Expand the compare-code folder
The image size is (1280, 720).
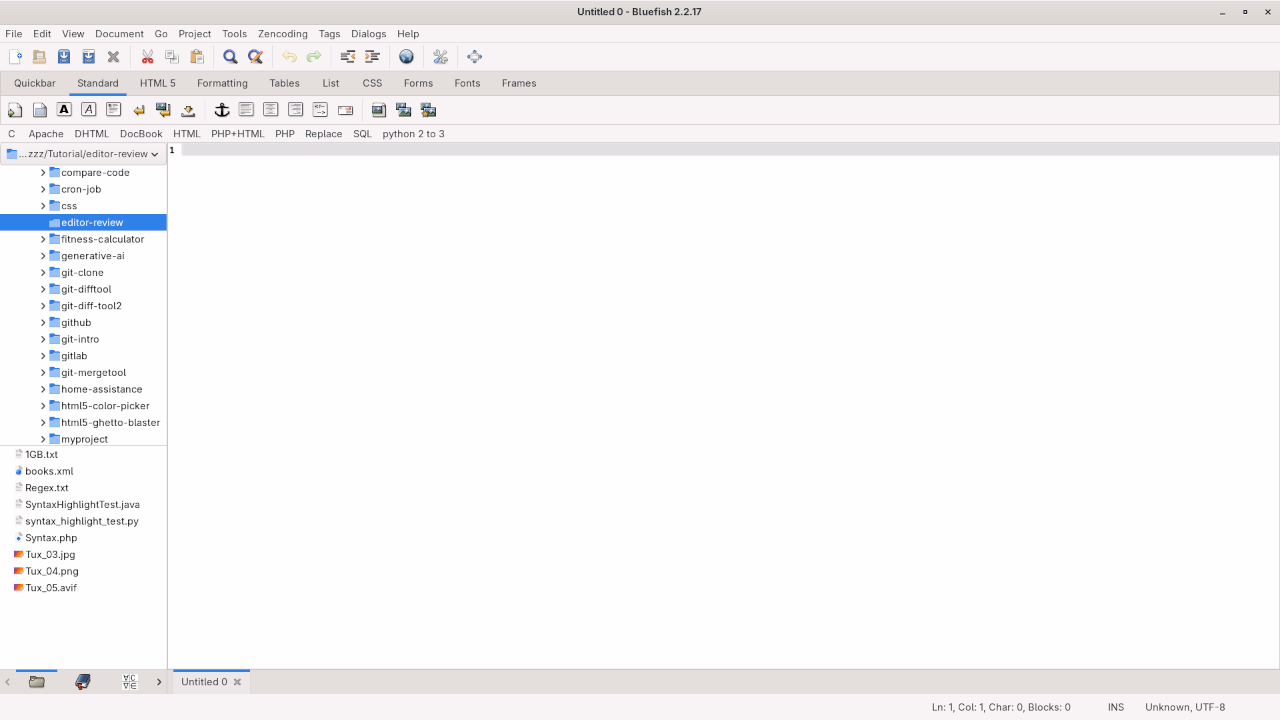(43, 173)
